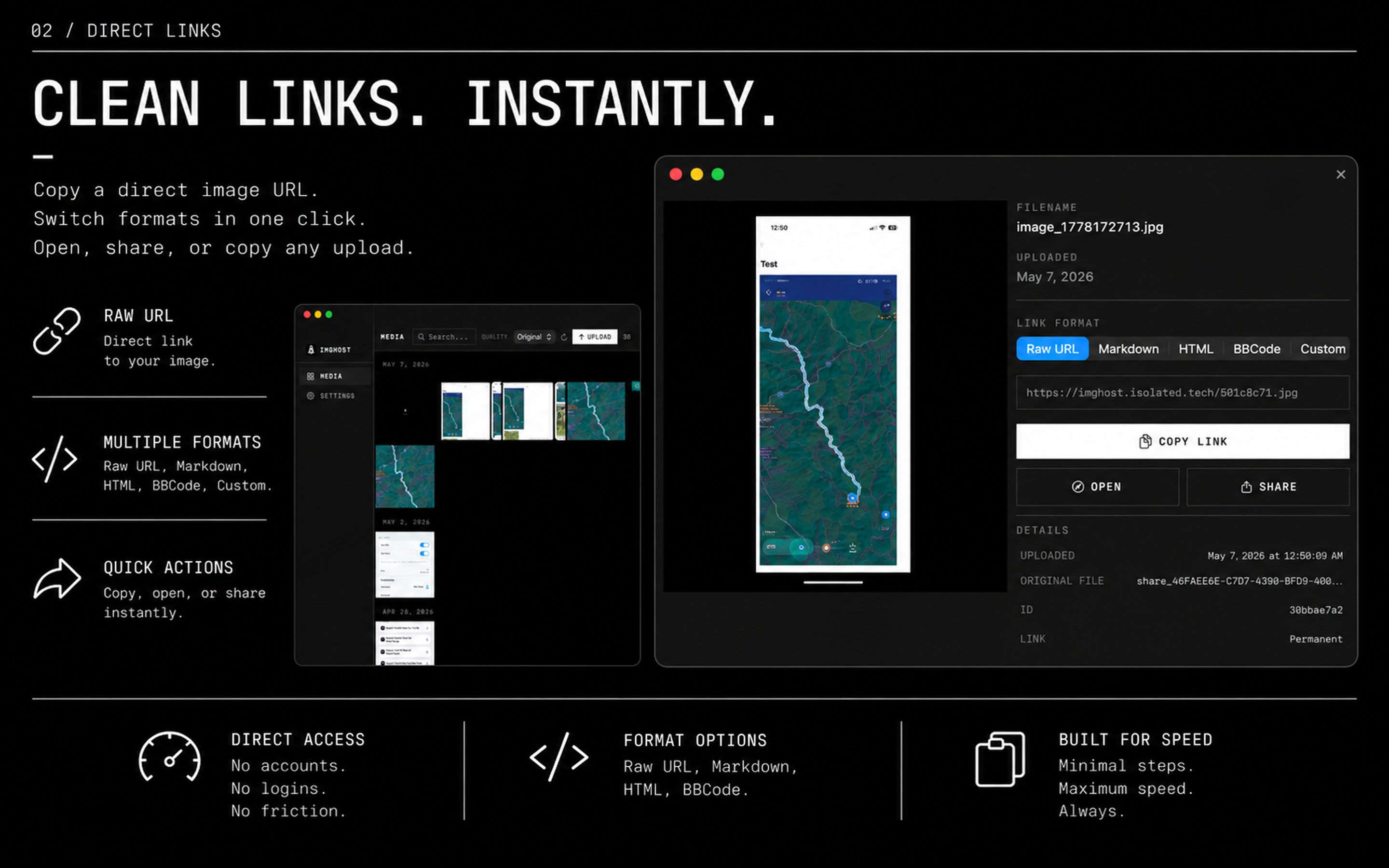Open the Media section in the sidebar
This screenshot has width=1389, height=868.
335,376
